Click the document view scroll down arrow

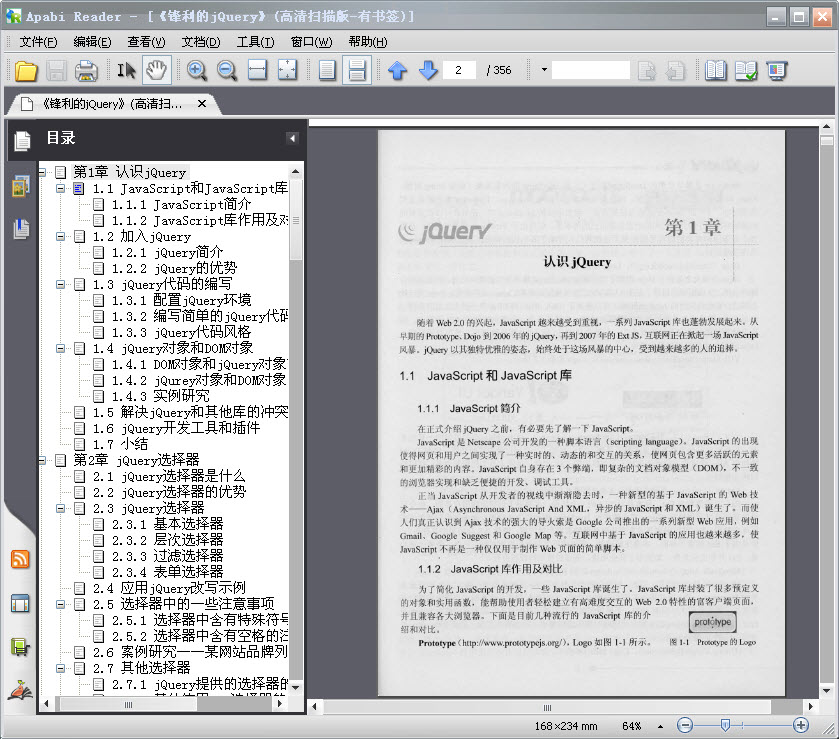tap(827, 691)
